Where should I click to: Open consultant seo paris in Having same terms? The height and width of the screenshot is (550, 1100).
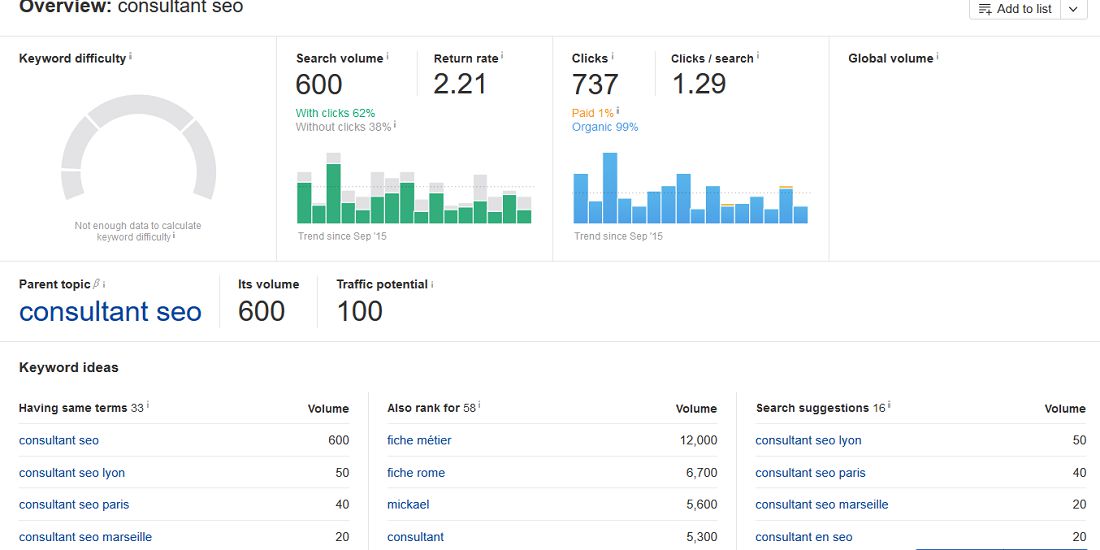pos(74,504)
